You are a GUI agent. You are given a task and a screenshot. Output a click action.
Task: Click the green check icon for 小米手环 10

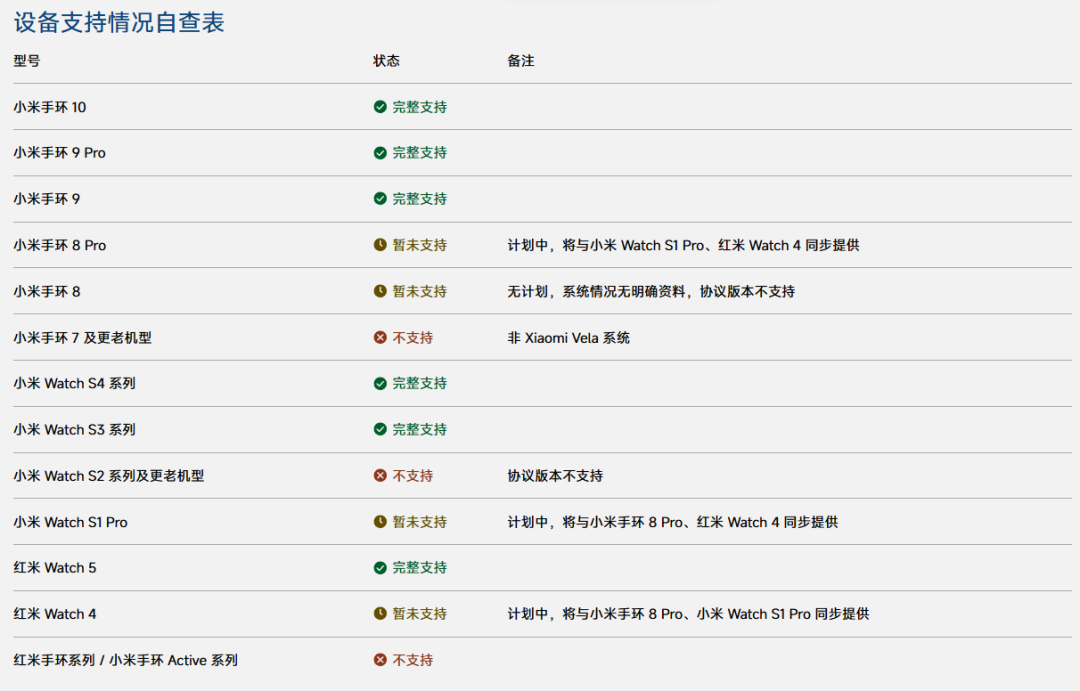pyautogui.click(x=380, y=107)
